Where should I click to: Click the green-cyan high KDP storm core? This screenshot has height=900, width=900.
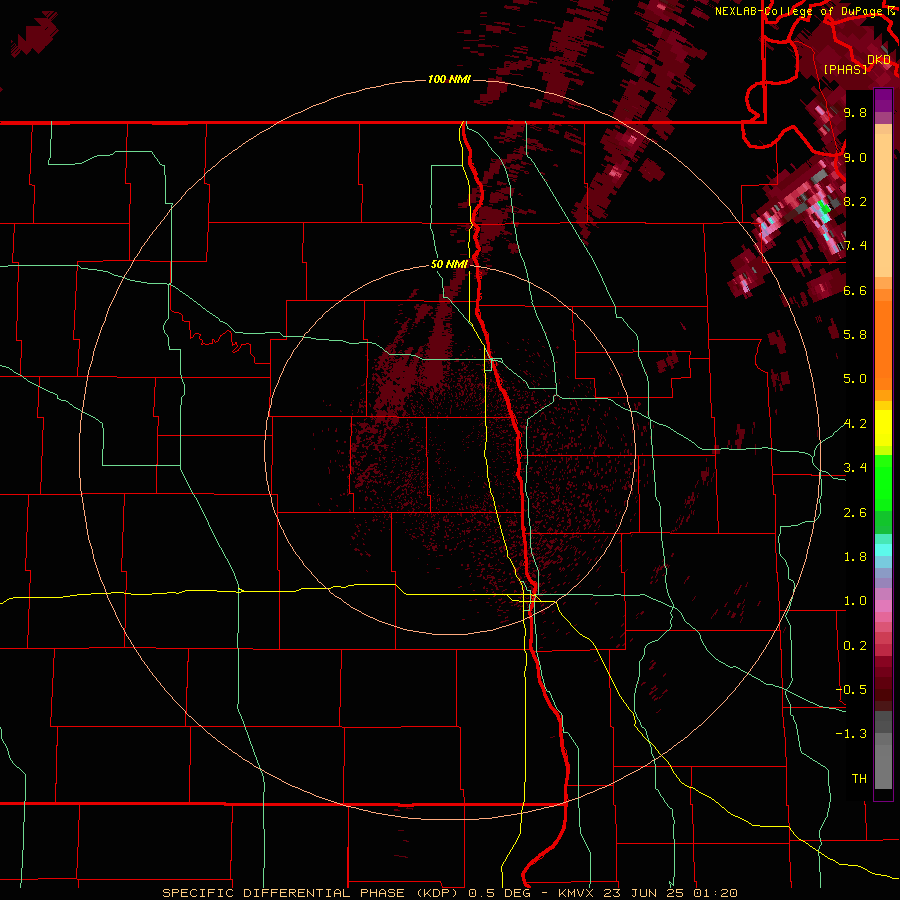tap(824, 212)
